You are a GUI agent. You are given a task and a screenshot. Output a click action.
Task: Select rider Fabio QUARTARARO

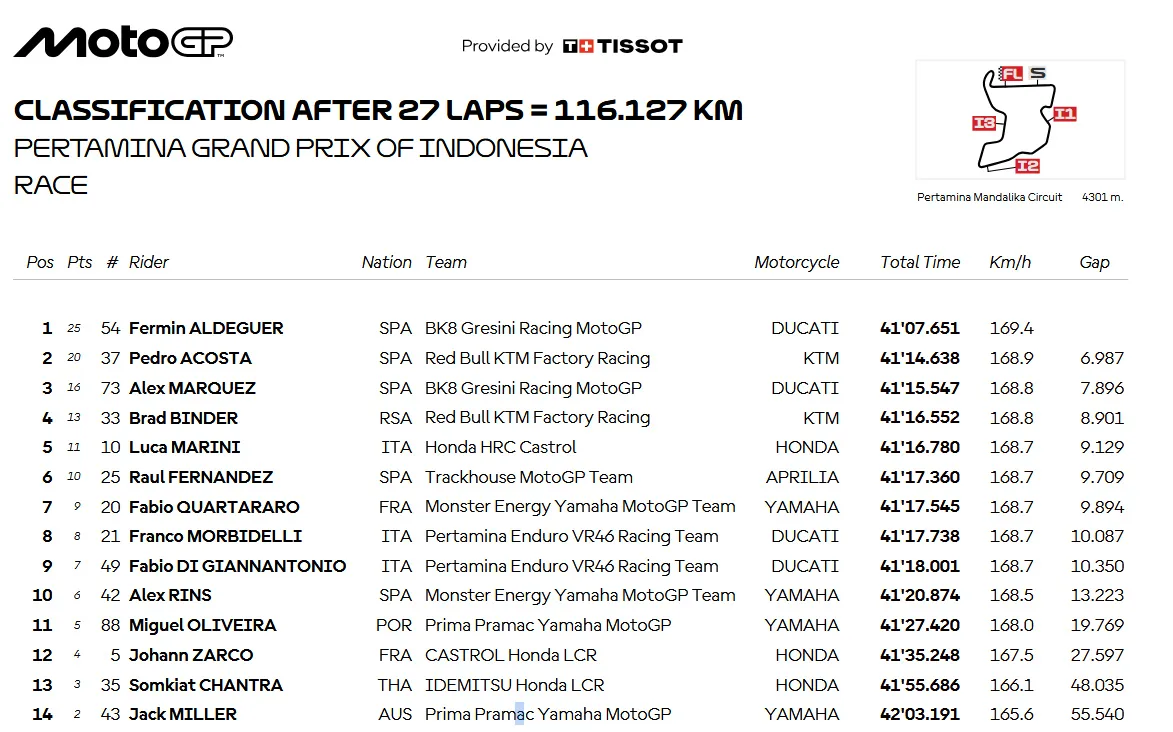214,507
